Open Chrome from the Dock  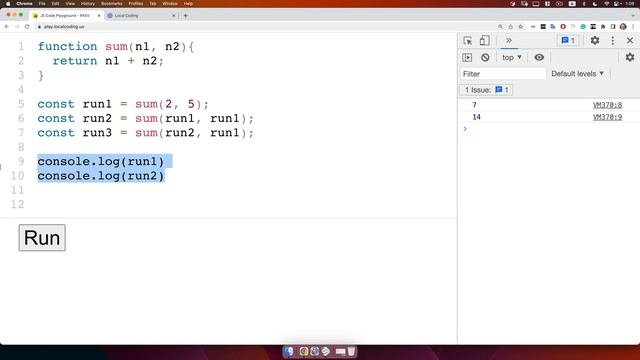pos(304,351)
